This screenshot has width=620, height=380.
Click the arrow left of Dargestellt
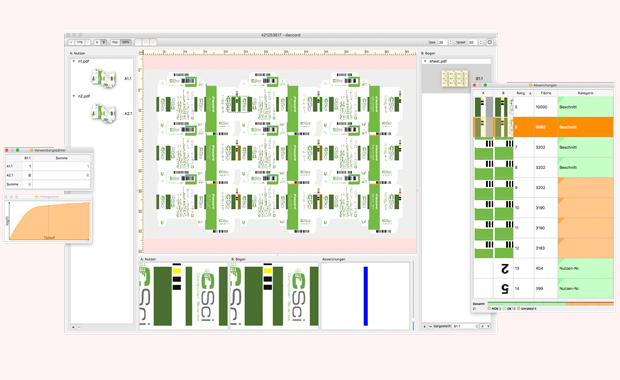coord(424,326)
